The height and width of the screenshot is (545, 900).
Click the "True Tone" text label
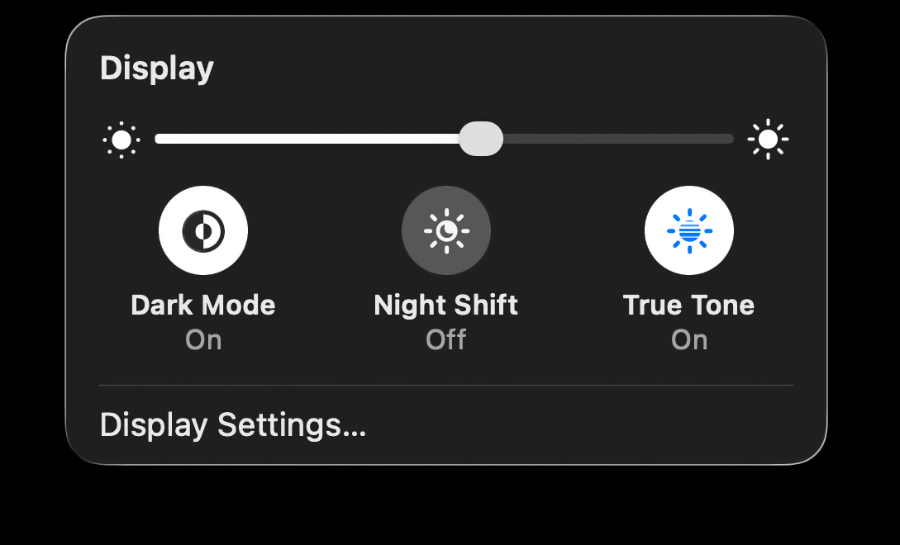point(689,305)
